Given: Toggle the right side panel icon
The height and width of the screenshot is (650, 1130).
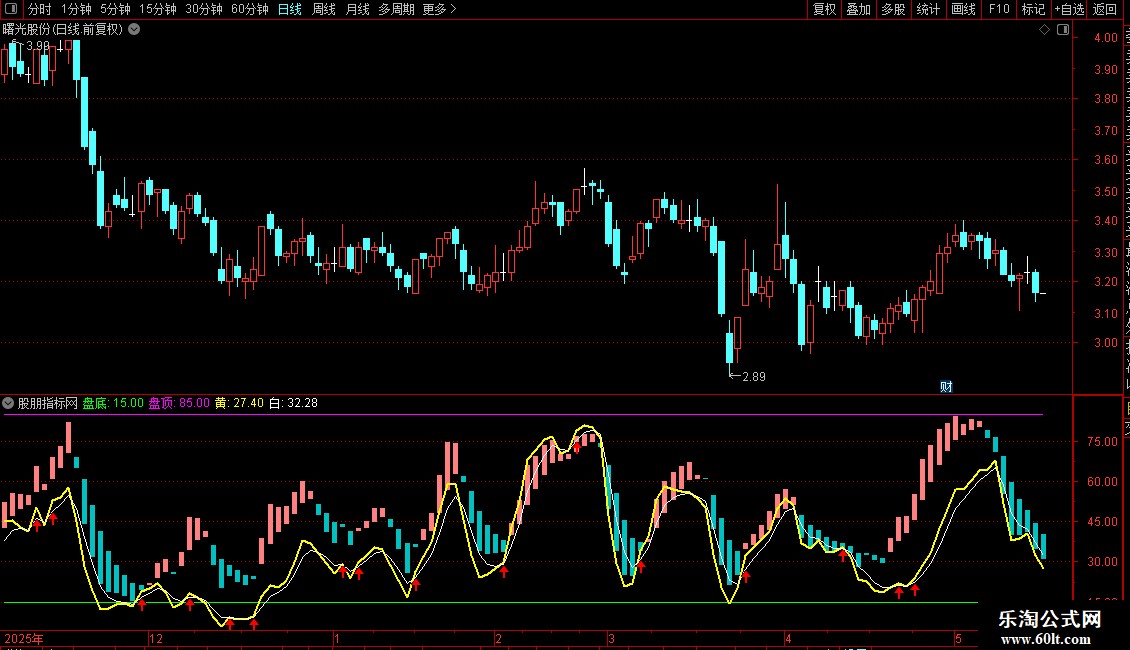Looking at the screenshot, I should click(1063, 30).
